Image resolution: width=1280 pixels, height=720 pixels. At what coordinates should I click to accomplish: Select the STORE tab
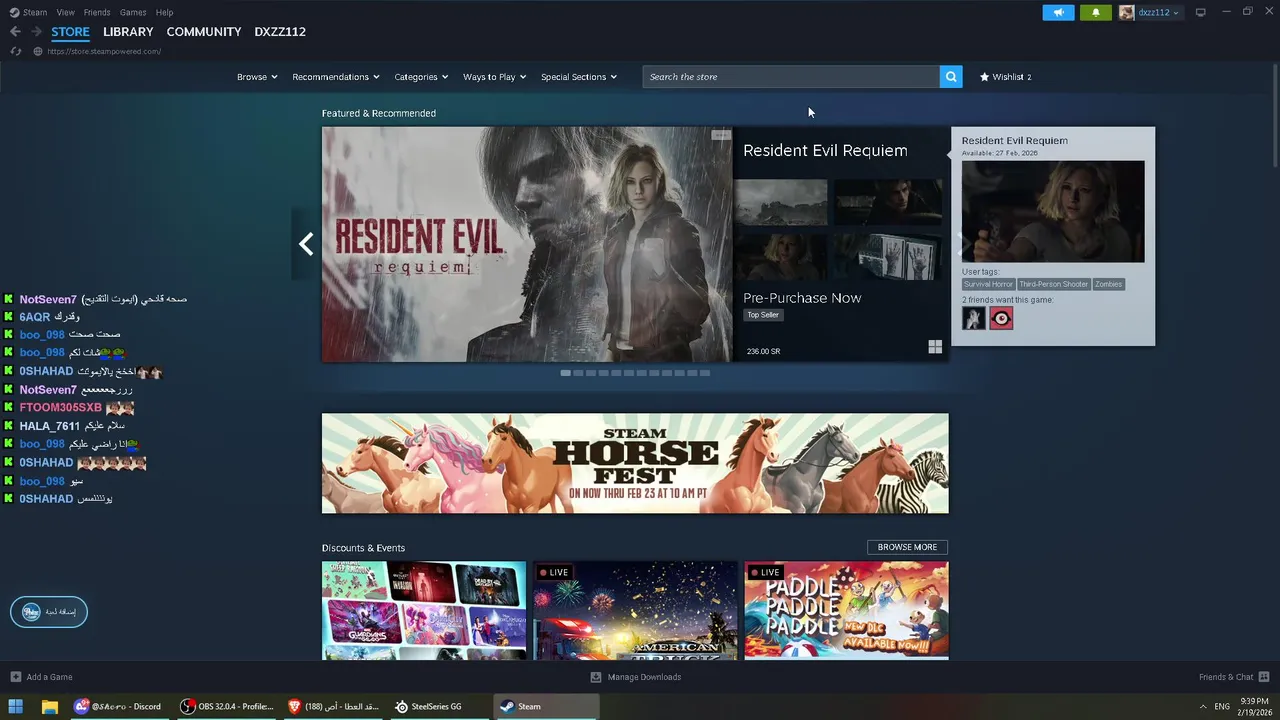pos(70,32)
